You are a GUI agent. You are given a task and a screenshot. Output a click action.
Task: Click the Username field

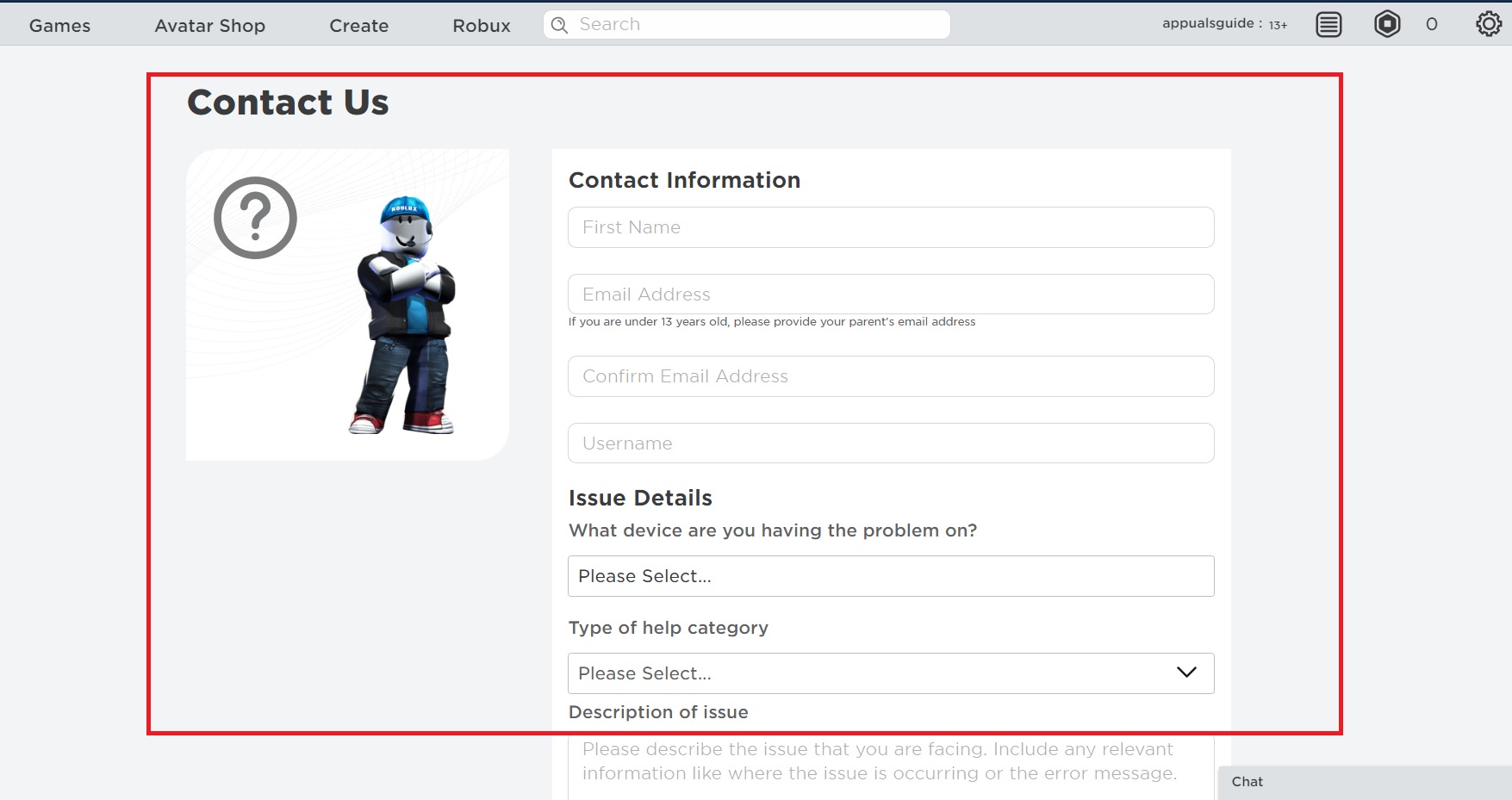tap(891, 443)
